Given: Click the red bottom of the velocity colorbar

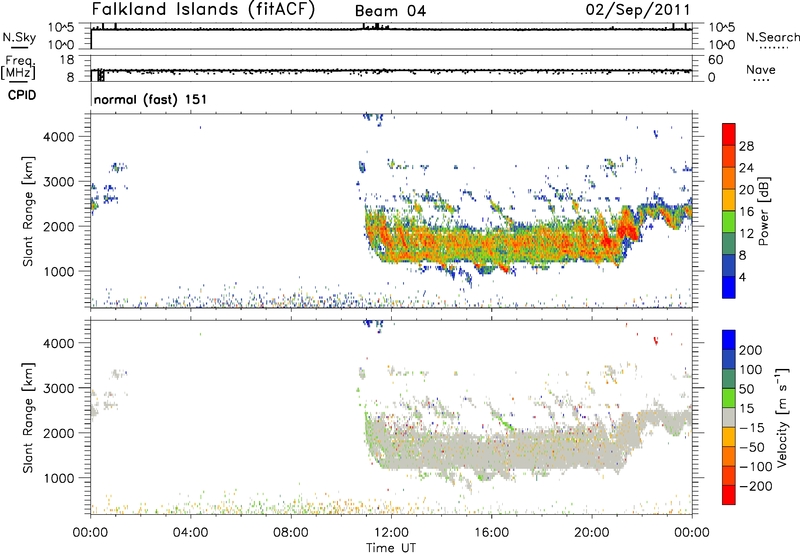Looking at the screenshot, I should (729, 495).
